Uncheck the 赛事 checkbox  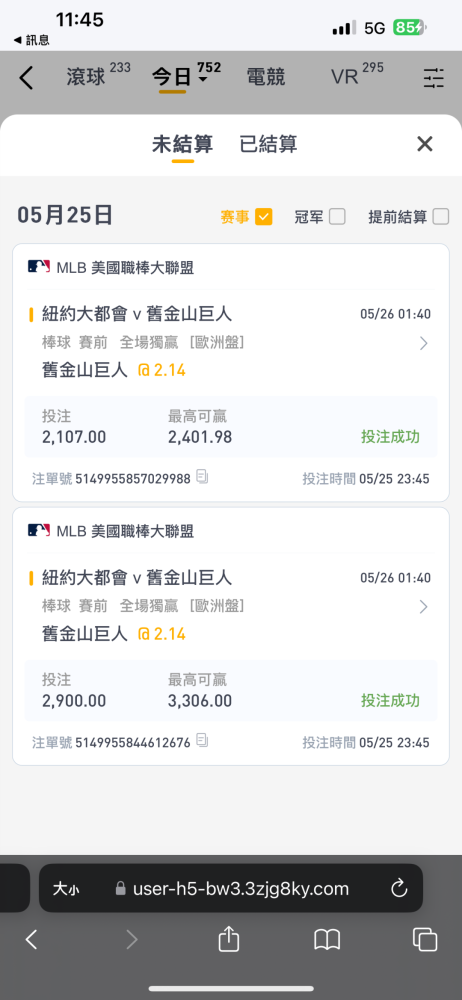[264, 217]
